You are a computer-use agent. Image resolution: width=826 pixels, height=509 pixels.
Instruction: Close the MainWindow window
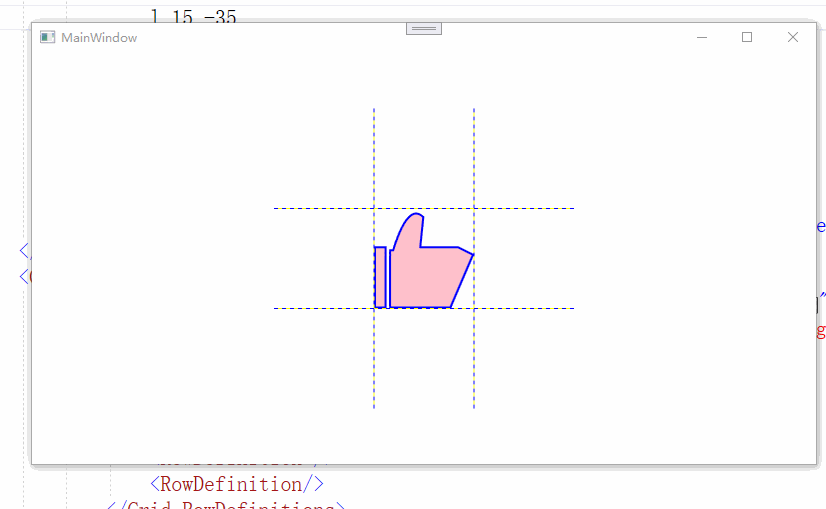click(x=793, y=37)
